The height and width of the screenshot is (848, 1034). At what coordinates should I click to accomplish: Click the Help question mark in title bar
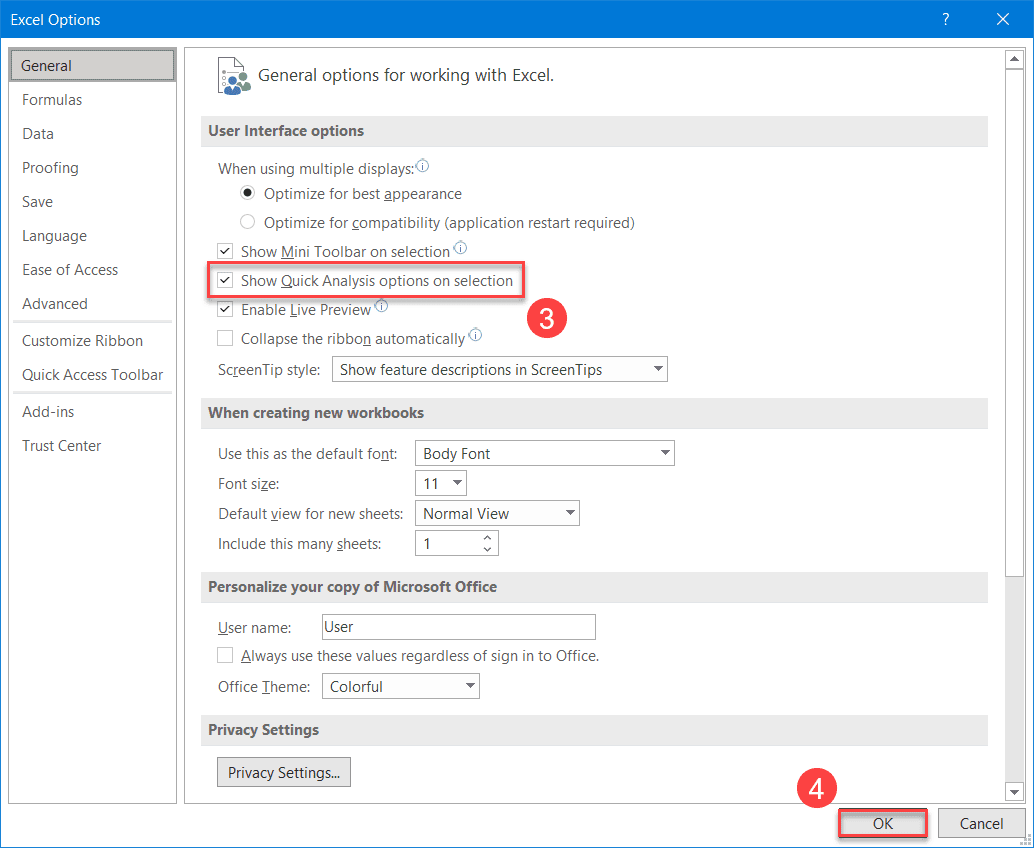[x=945, y=19]
